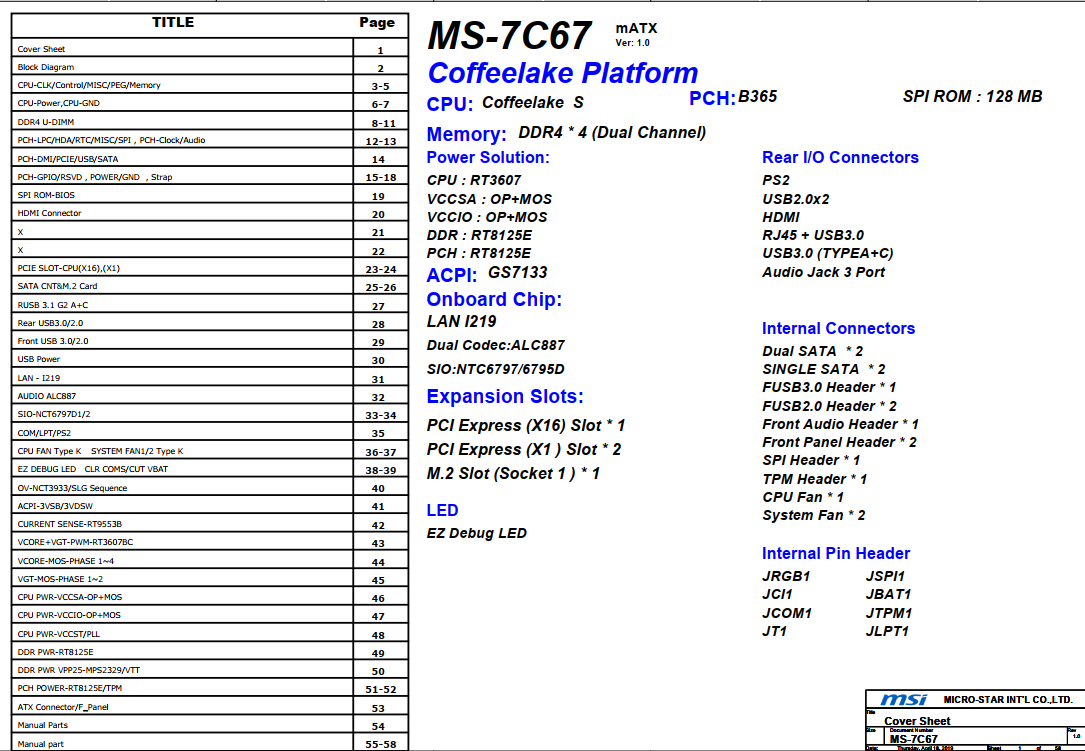Select the 'AUDIO ALC887' entry
The width and height of the screenshot is (1085, 751).
(x=210, y=396)
